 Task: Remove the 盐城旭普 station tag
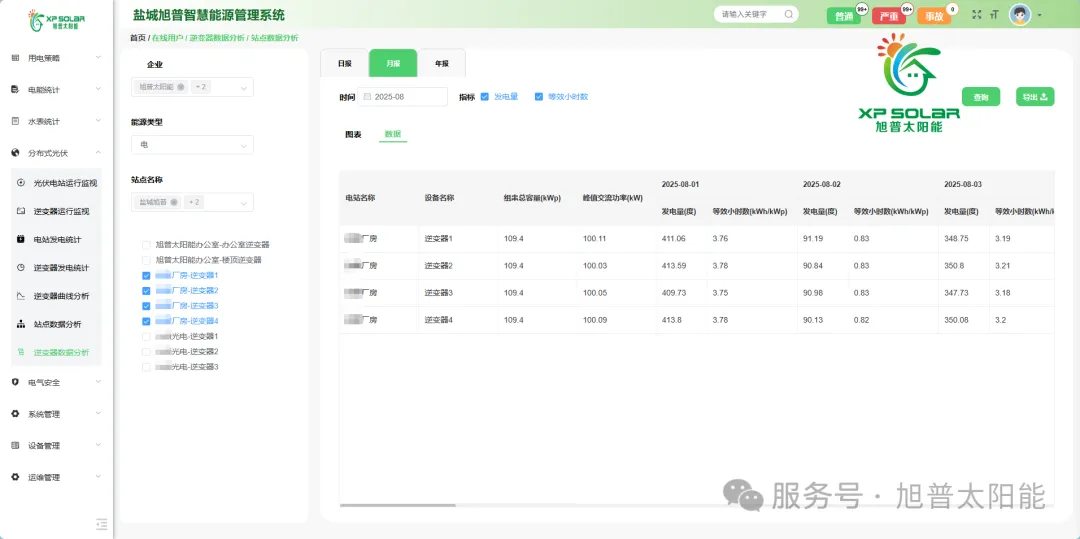(x=174, y=202)
